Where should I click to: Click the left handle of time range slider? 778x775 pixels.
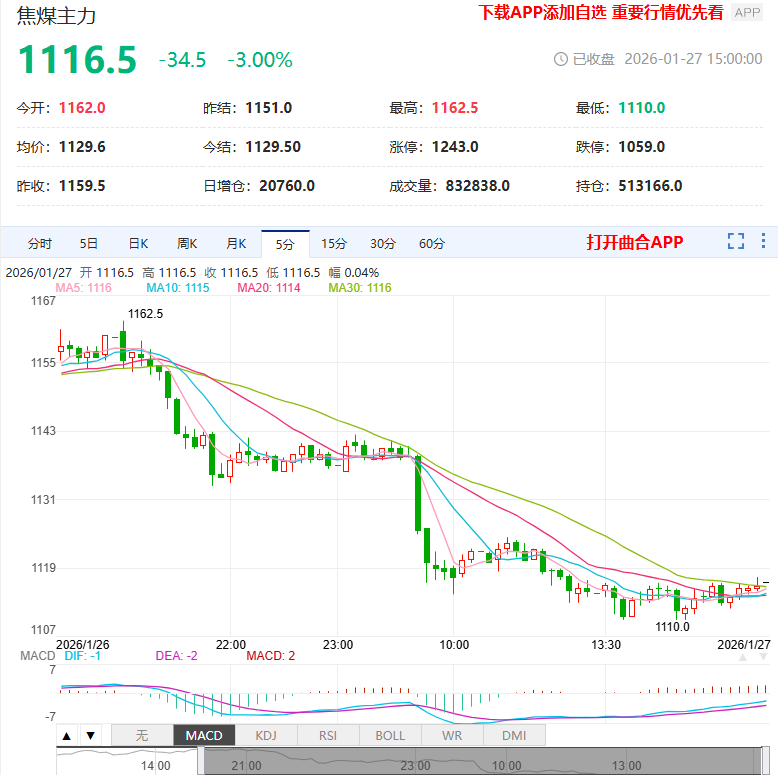(201, 761)
